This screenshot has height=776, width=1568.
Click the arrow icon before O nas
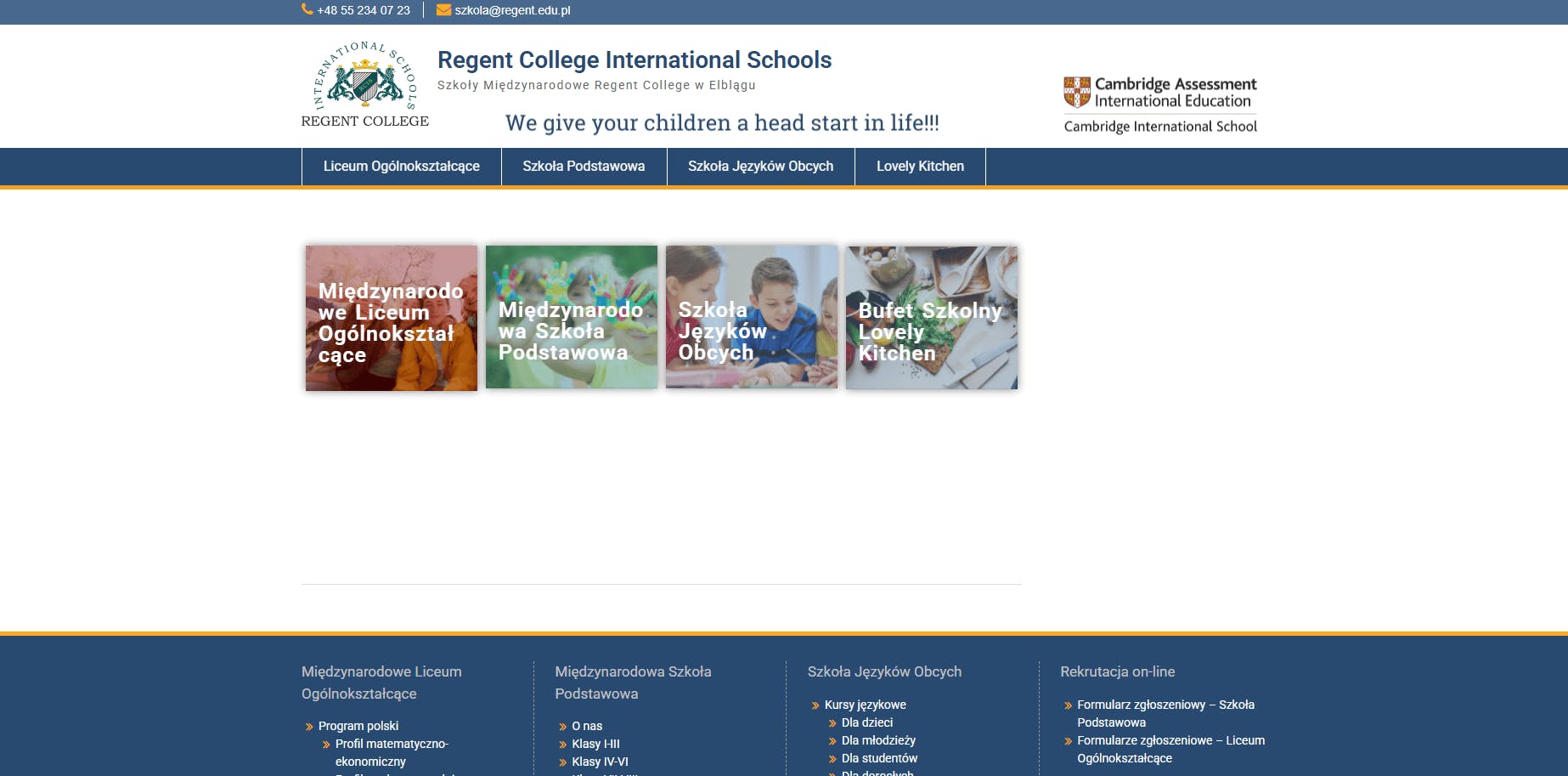(x=561, y=726)
